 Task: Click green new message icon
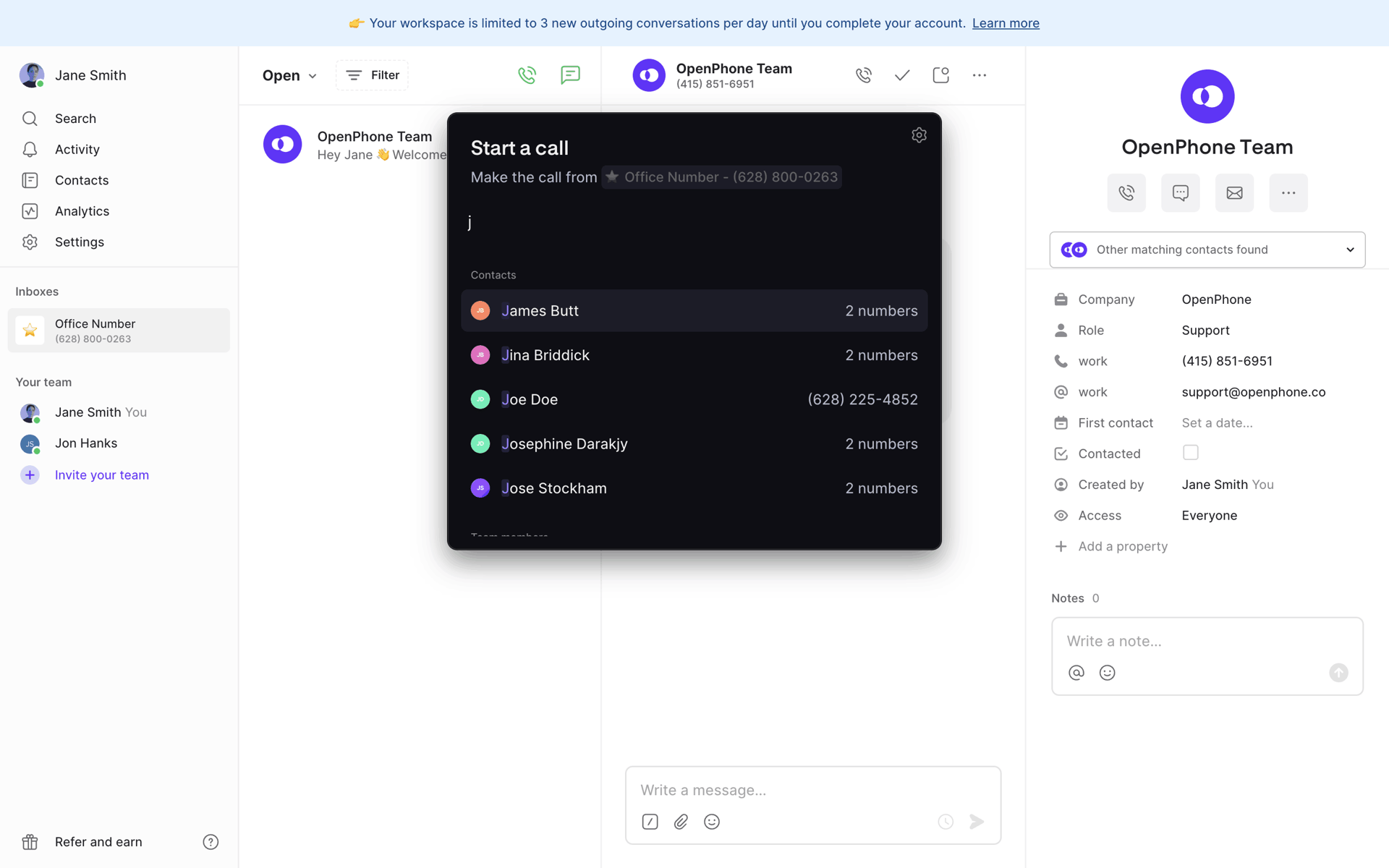pyautogui.click(x=571, y=75)
